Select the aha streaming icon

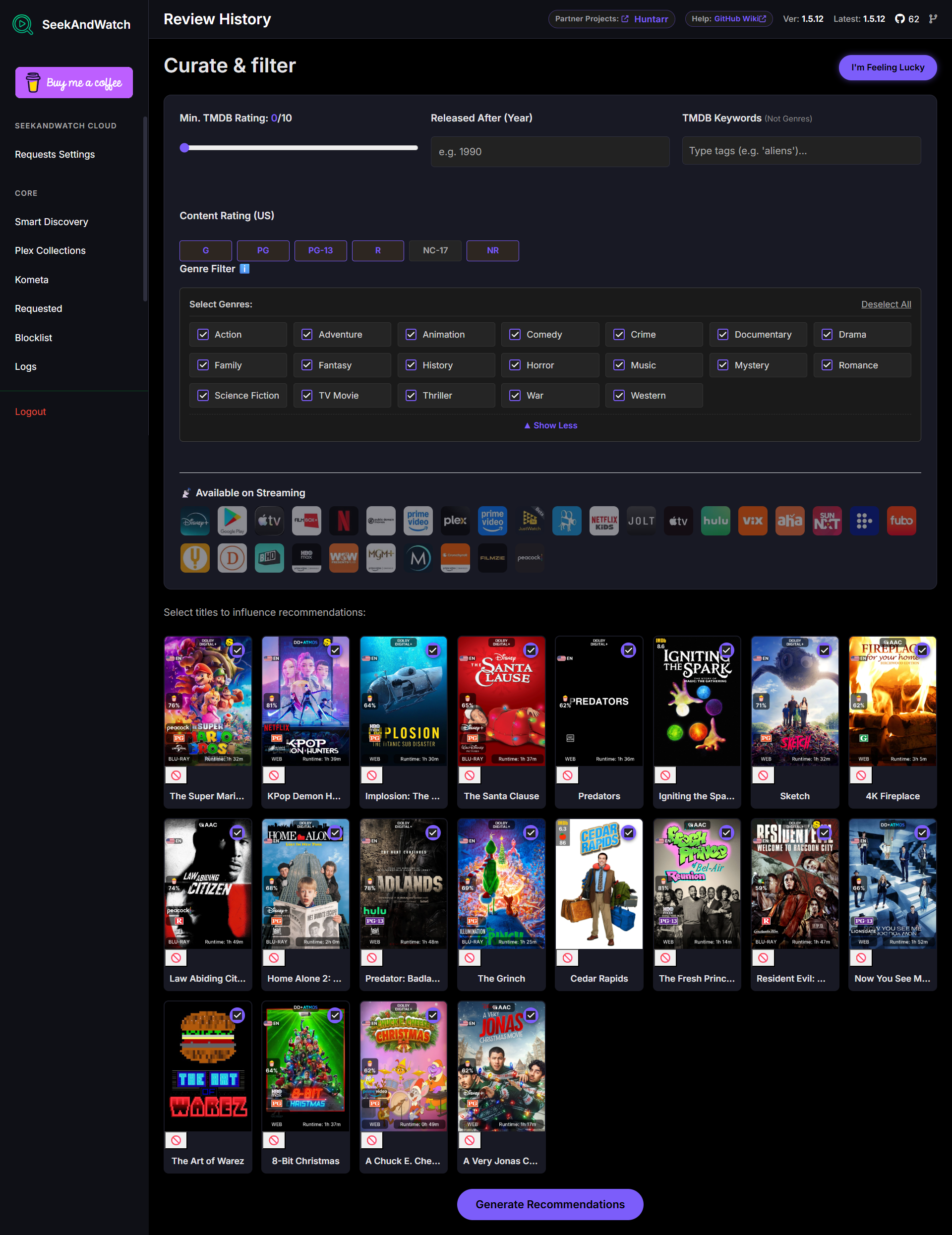(790, 521)
